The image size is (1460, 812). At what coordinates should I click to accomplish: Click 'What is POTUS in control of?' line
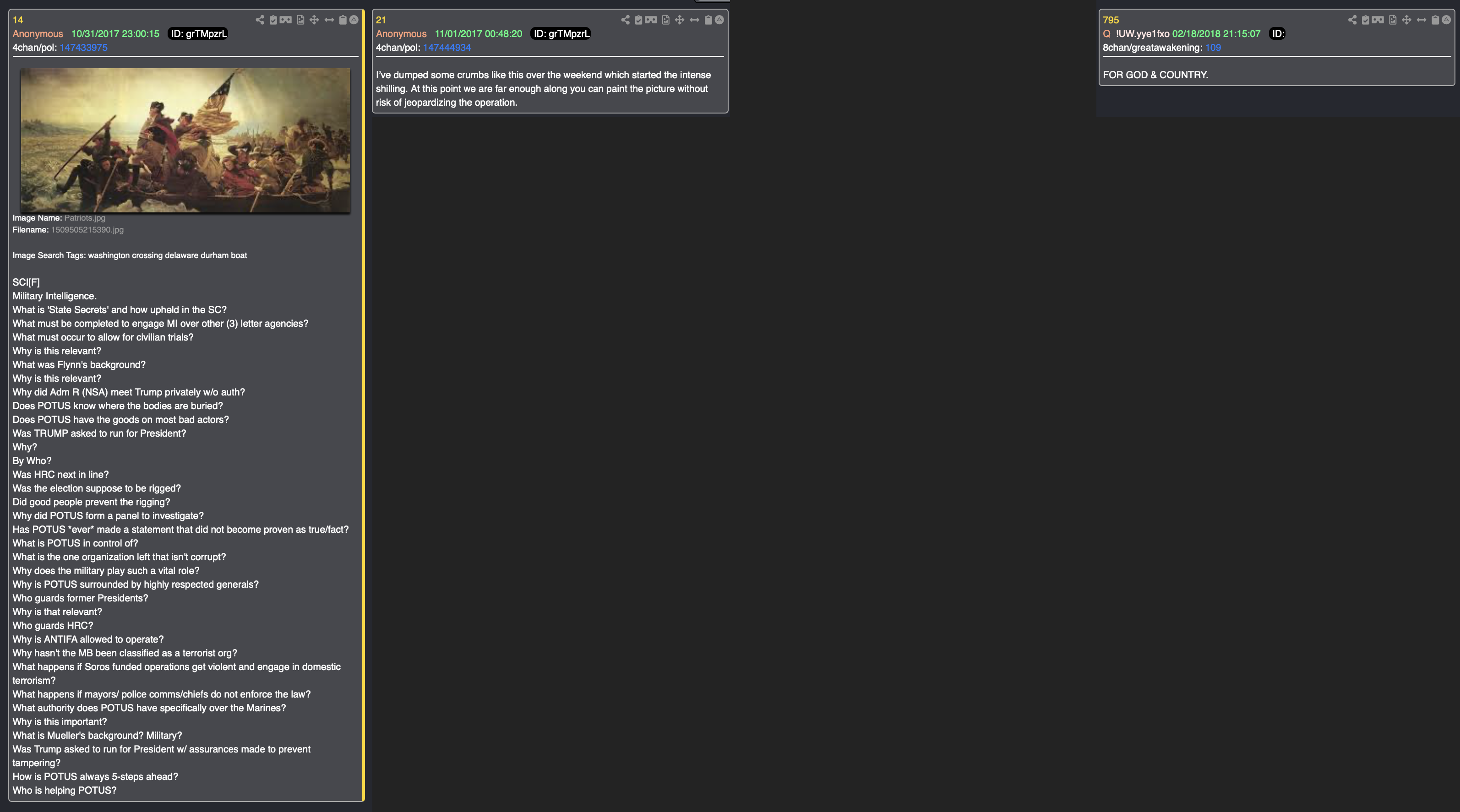76,543
